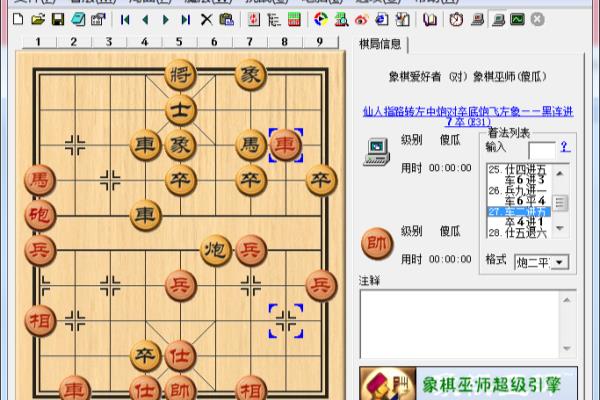
Task: Open the variation tree toolbar icon
Action: click(274, 19)
